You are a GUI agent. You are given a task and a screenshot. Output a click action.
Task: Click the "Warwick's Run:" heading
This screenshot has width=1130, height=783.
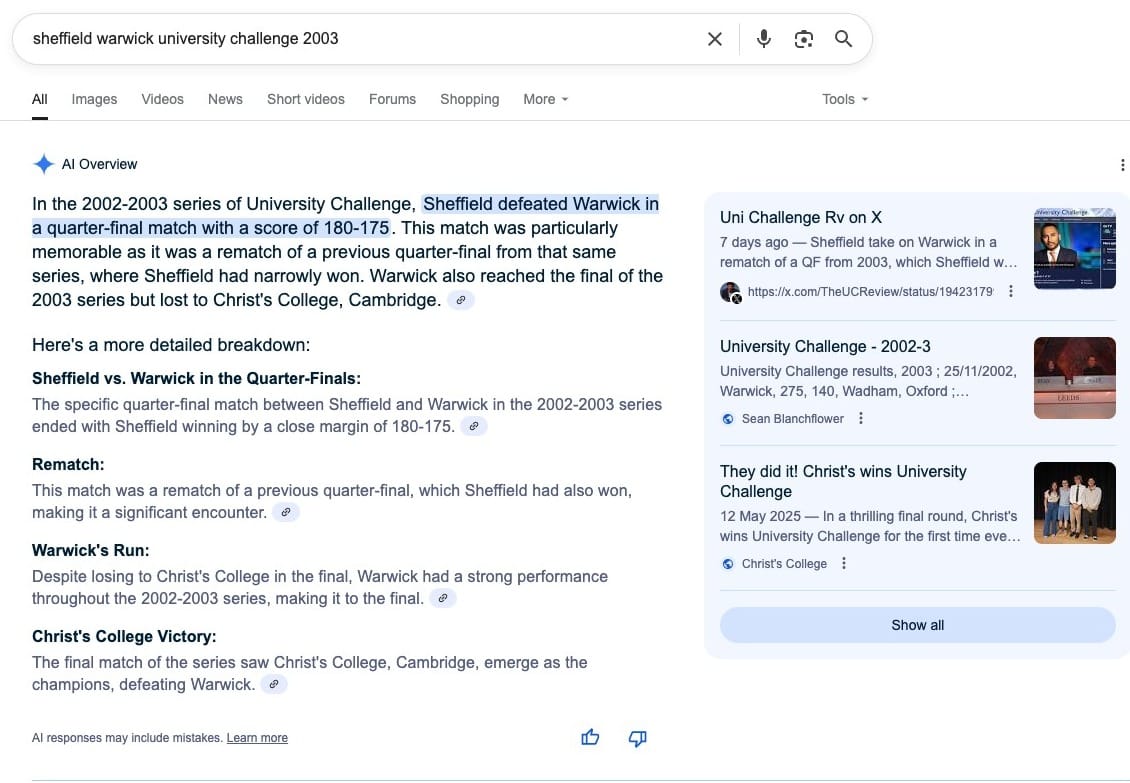click(90, 550)
